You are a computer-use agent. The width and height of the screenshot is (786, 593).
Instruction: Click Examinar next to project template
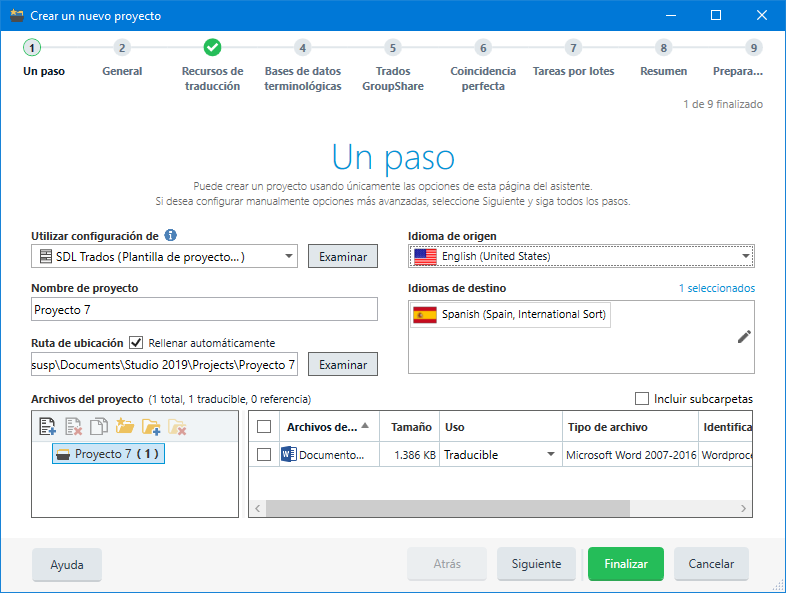(343, 257)
